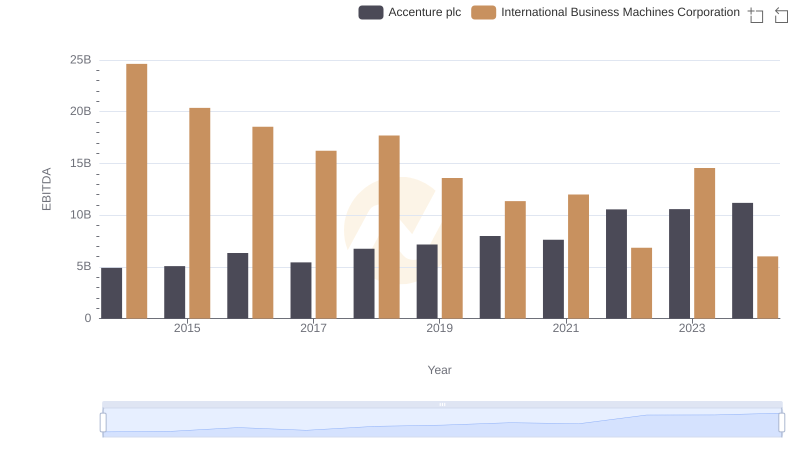800x461 pixels.
Task: Click the area zoom icon
Action: point(756,15)
